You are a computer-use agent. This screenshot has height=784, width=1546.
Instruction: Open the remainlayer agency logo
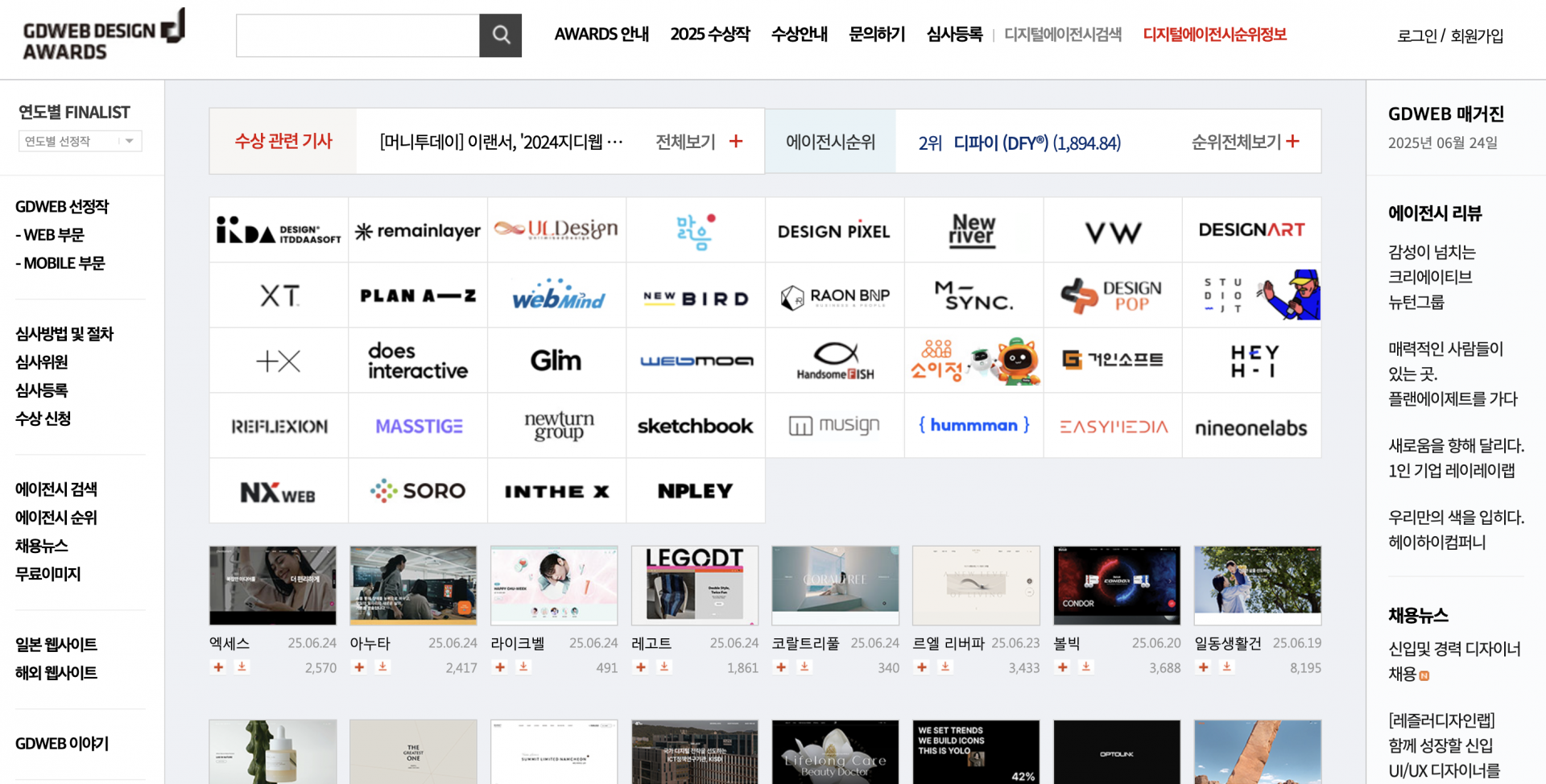[x=418, y=230]
